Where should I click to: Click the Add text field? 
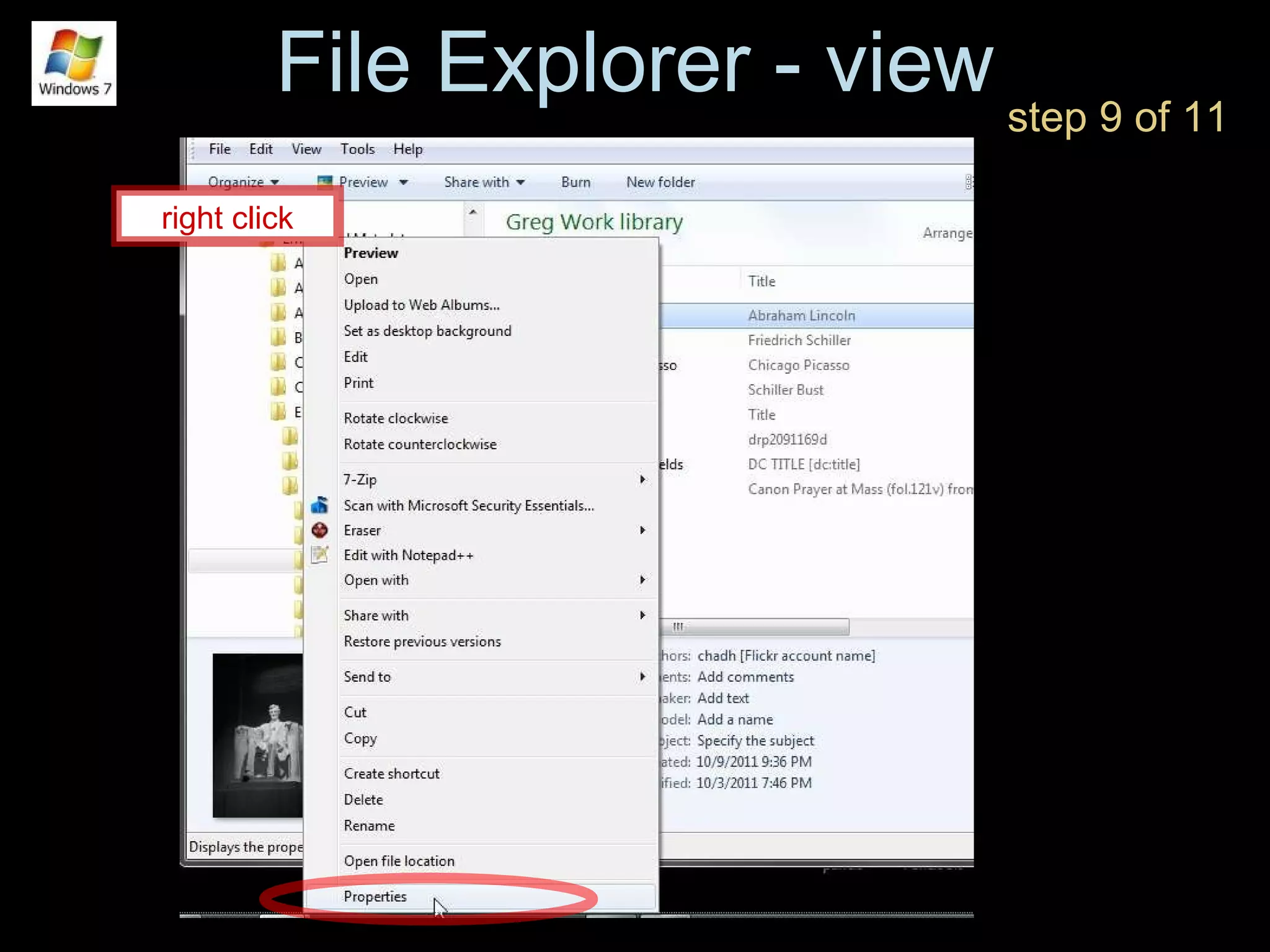pyautogui.click(x=723, y=698)
